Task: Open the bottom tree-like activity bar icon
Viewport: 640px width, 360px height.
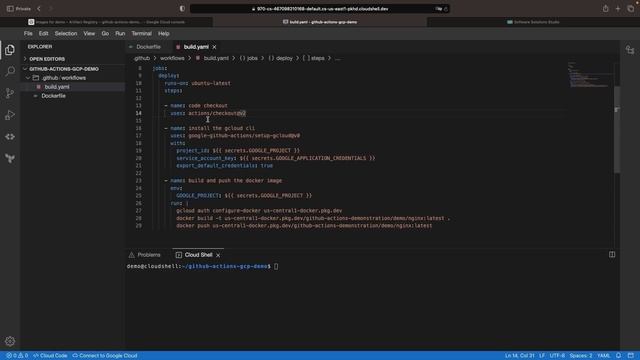Action: pos(10,158)
